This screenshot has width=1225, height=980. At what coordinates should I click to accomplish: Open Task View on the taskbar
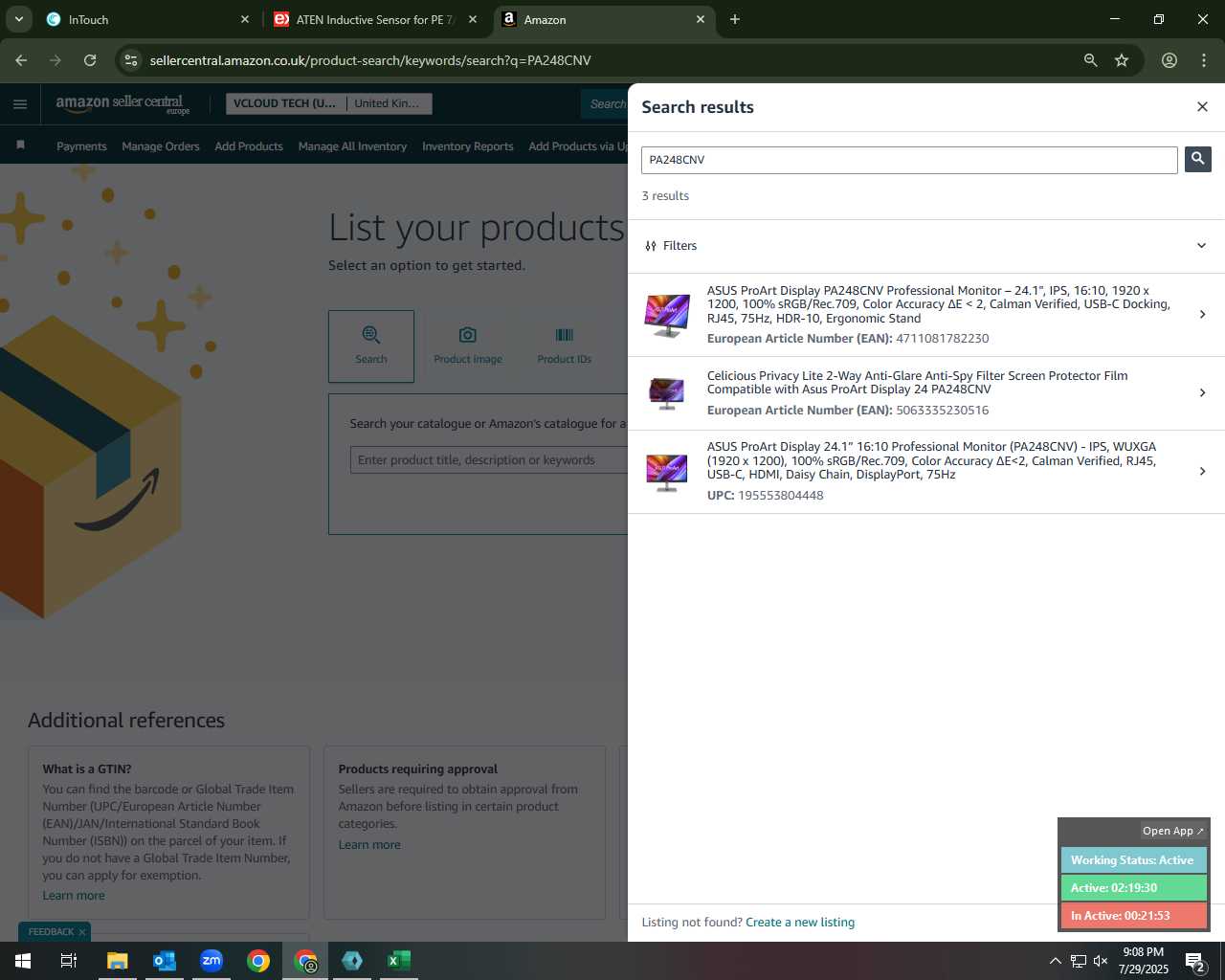[x=69, y=961]
